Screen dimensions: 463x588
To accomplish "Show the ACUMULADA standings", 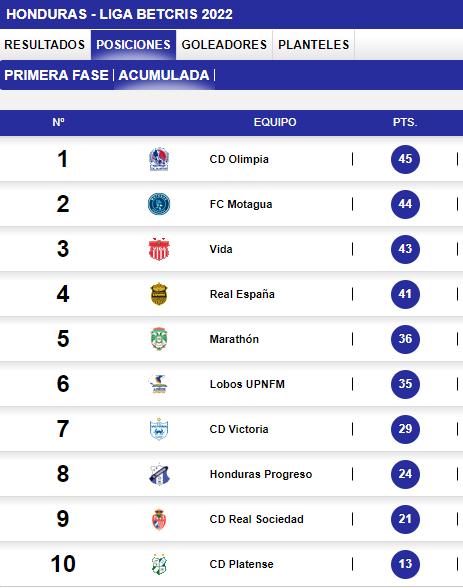I will [164, 75].
